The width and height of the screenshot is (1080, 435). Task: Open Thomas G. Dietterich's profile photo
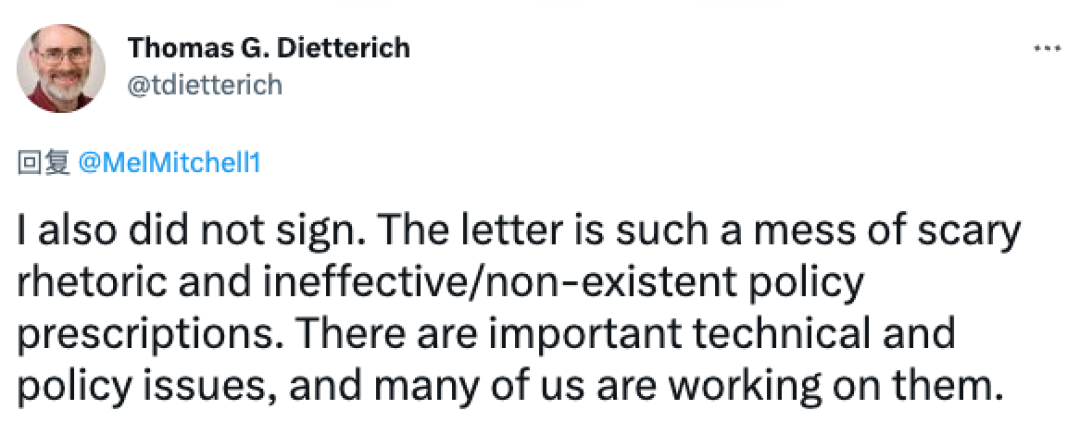pyautogui.click(x=61, y=68)
